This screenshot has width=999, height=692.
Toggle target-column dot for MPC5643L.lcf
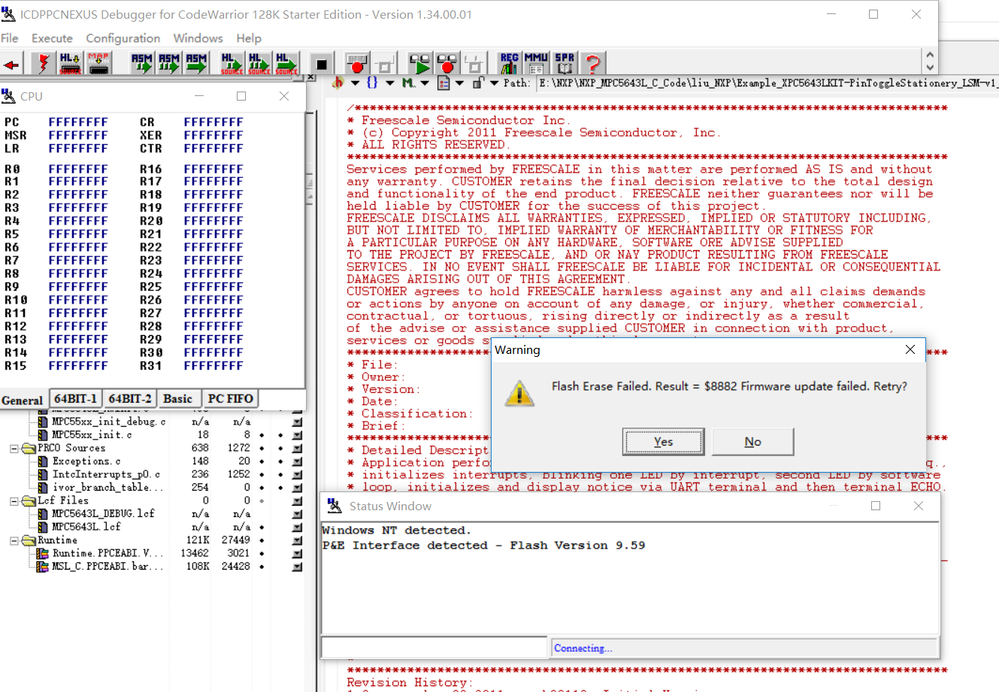262,527
